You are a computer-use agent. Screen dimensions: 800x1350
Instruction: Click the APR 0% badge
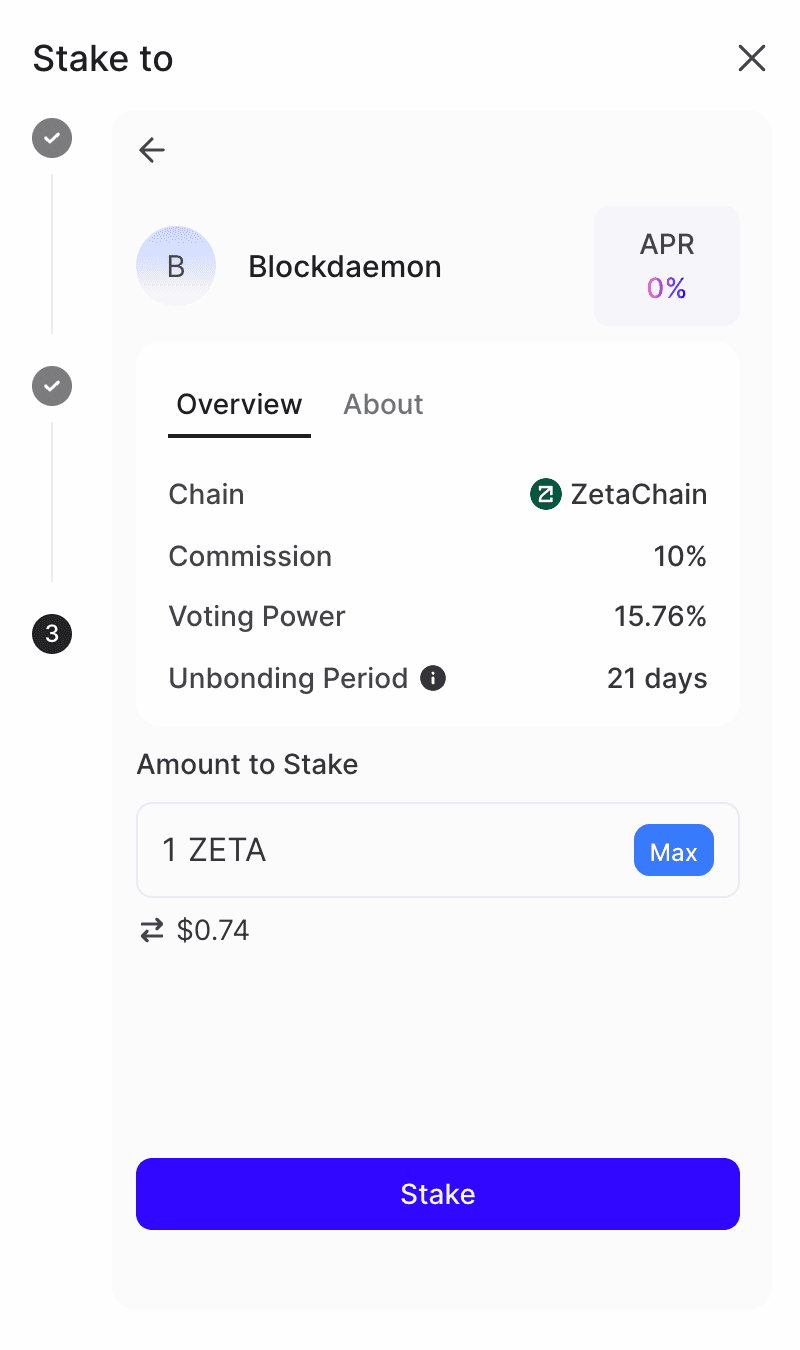pos(666,266)
